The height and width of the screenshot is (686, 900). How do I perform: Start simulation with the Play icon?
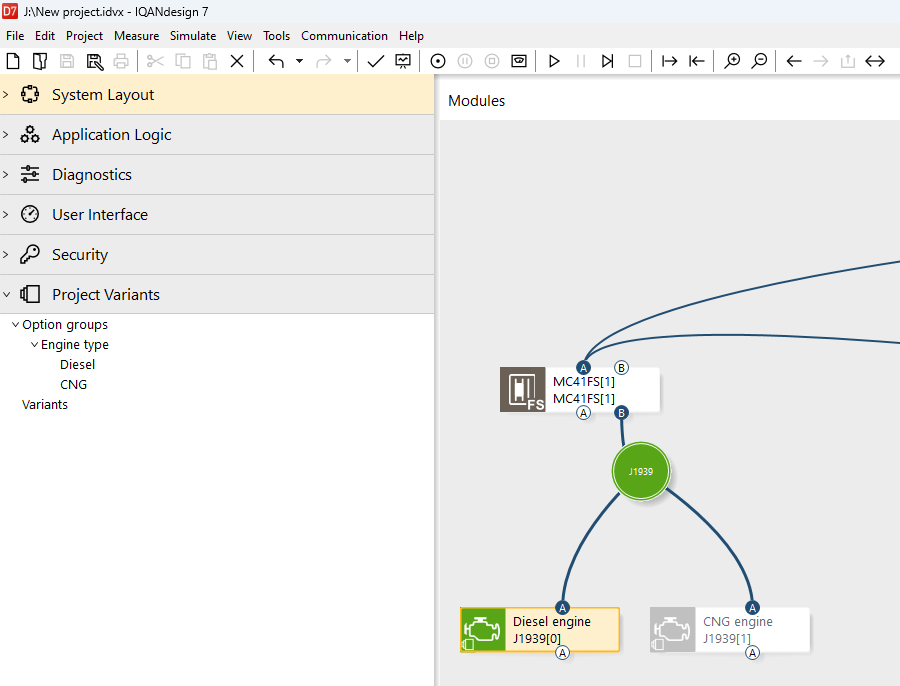tap(554, 61)
